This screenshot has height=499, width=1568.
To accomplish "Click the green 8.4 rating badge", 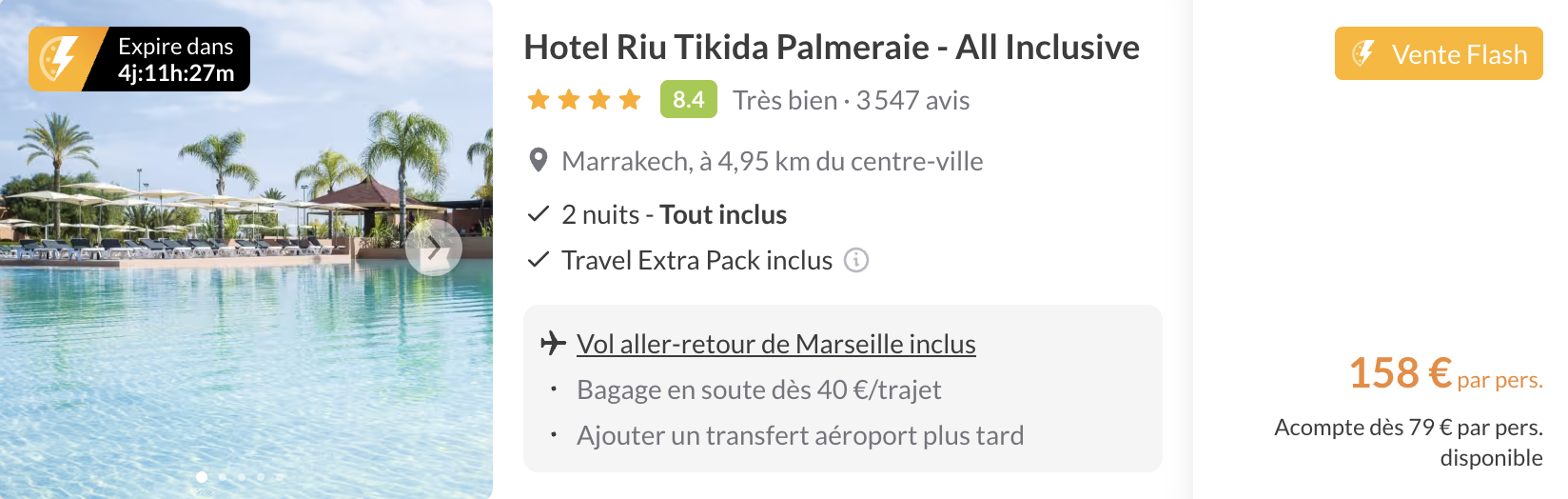I will 688,100.
